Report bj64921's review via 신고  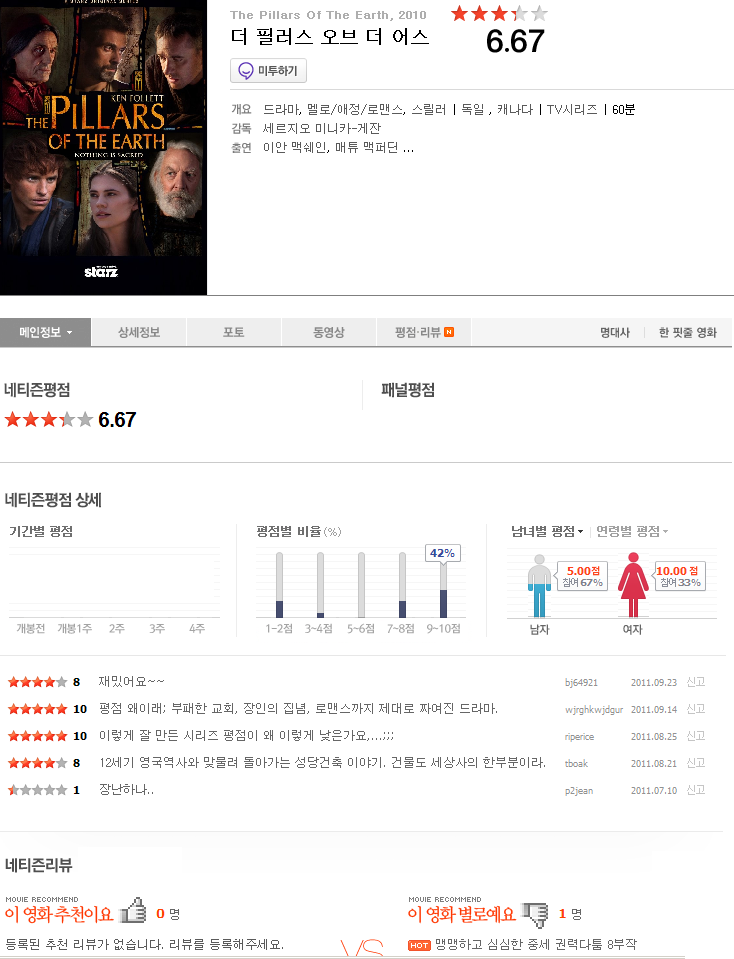(x=696, y=682)
